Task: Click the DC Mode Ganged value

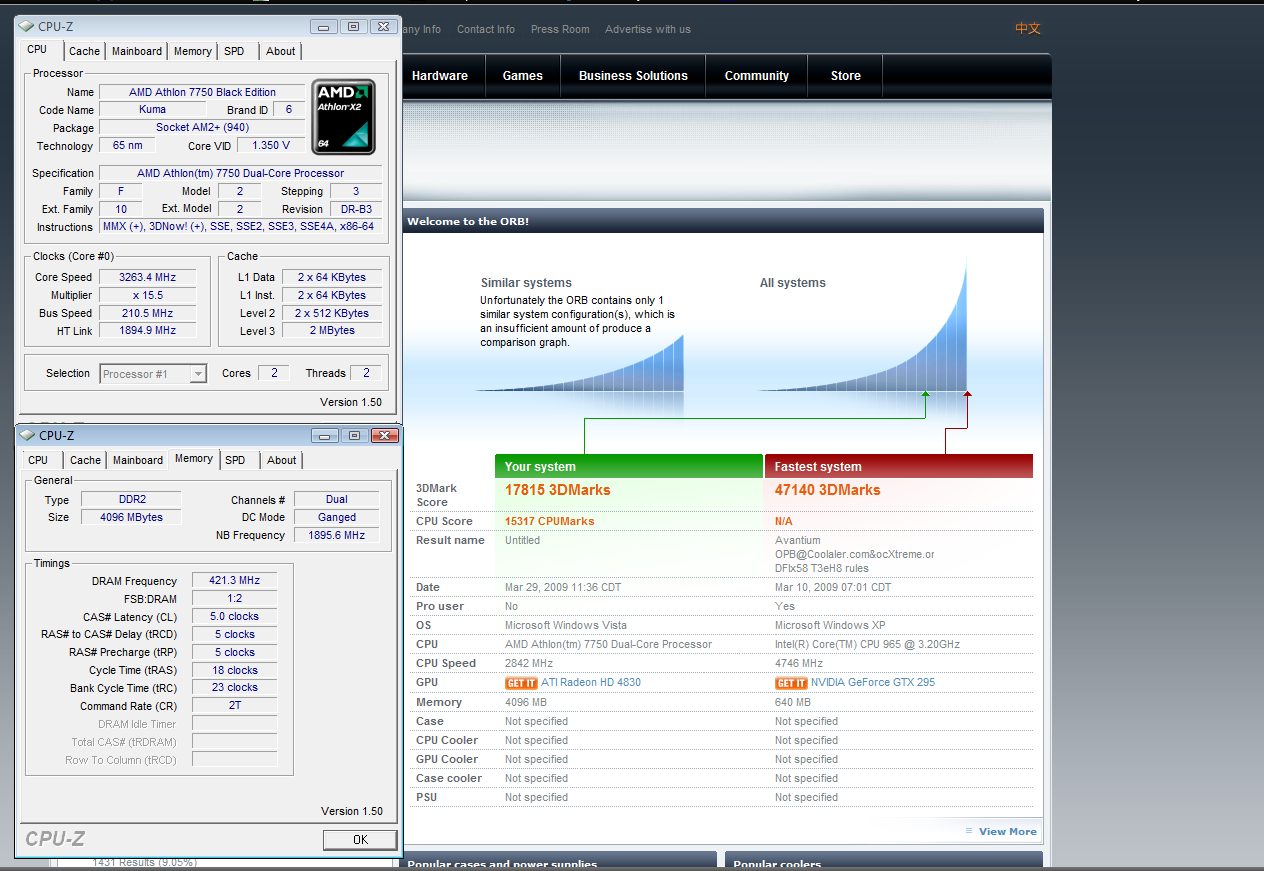Action: tap(337, 517)
